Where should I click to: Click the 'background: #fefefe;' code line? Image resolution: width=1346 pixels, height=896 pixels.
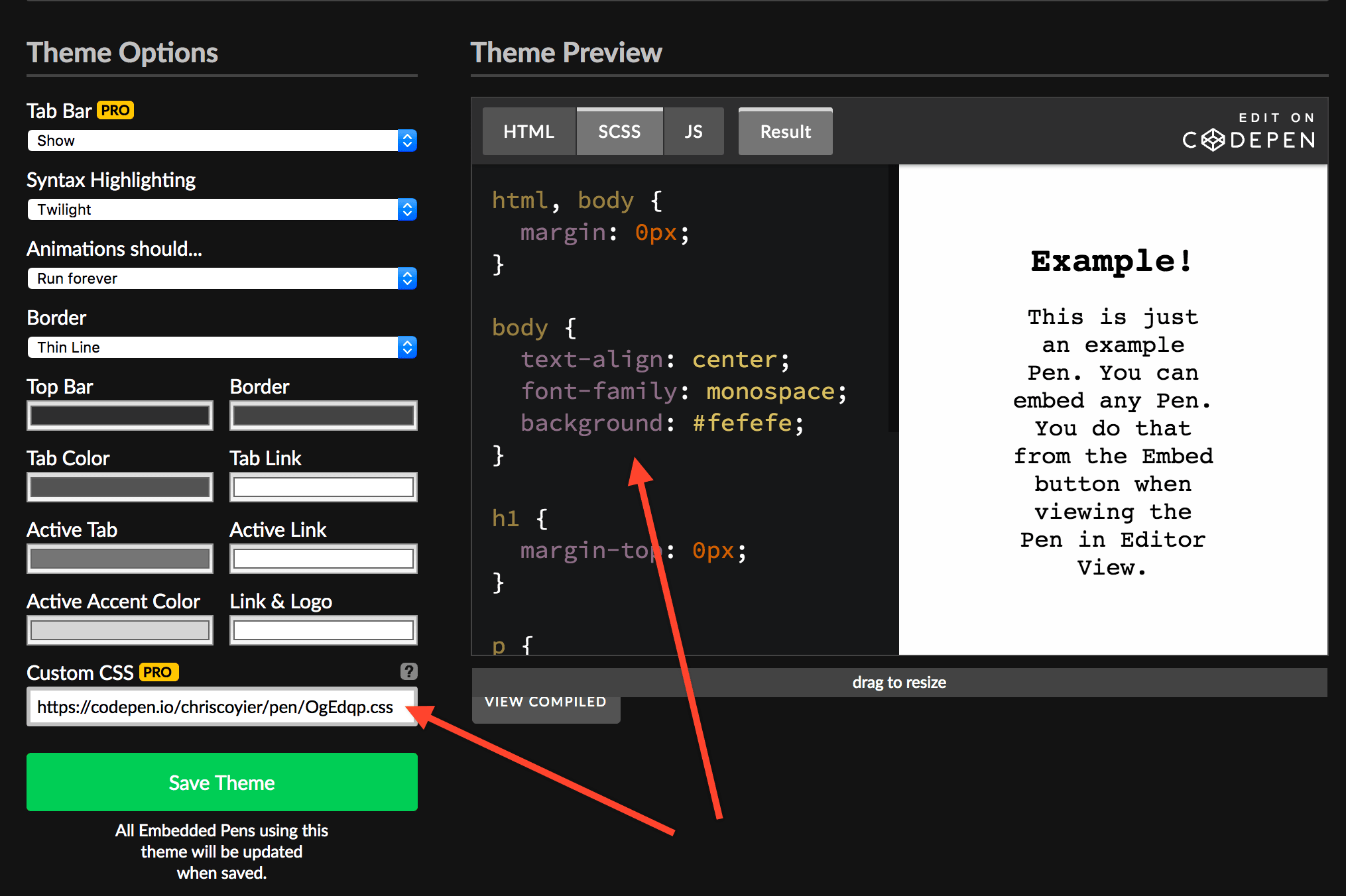click(662, 423)
